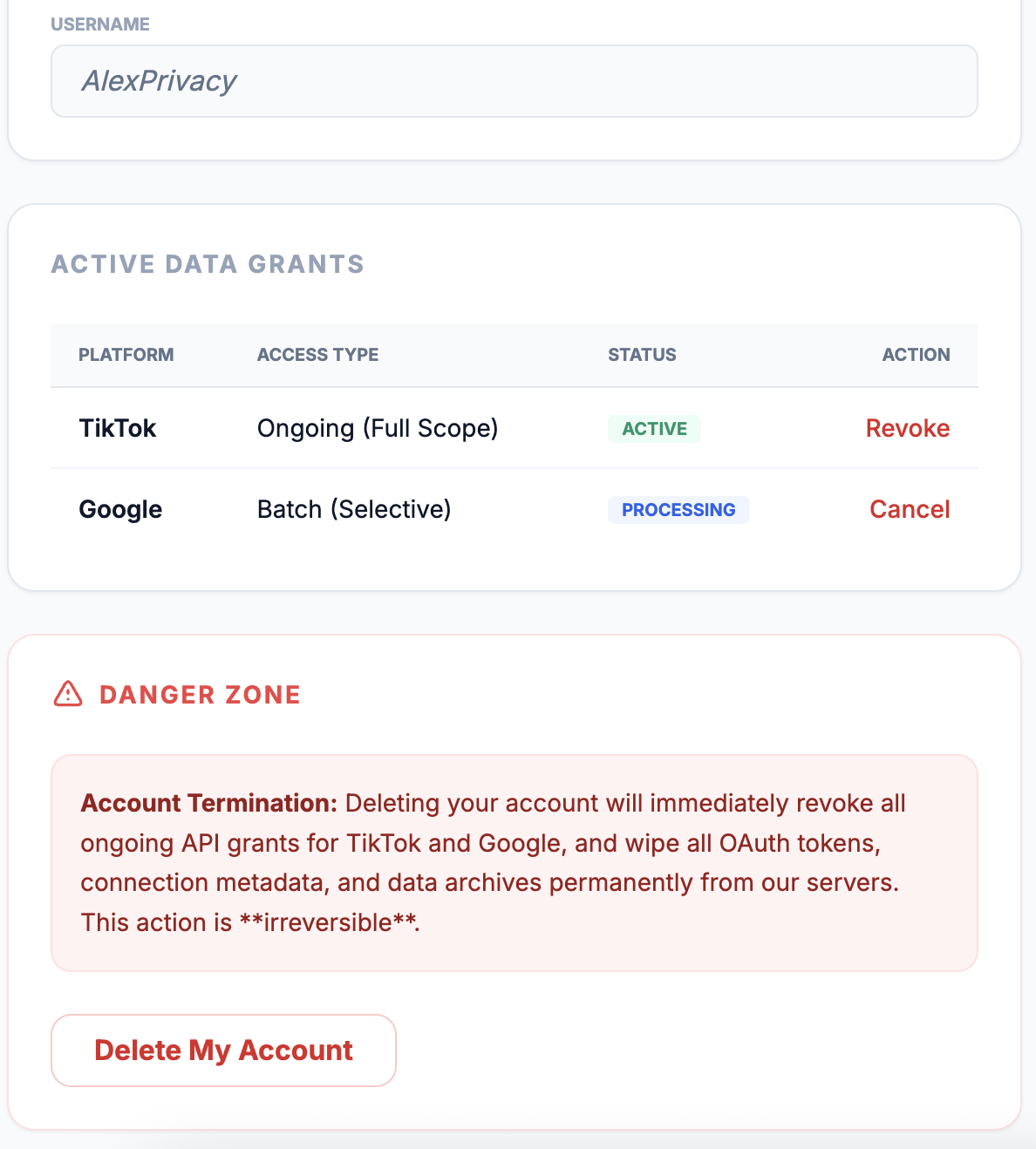This screenshot has height=1149, width=1036.
Task: Open the STATUS column header
Action: (642, 355)
